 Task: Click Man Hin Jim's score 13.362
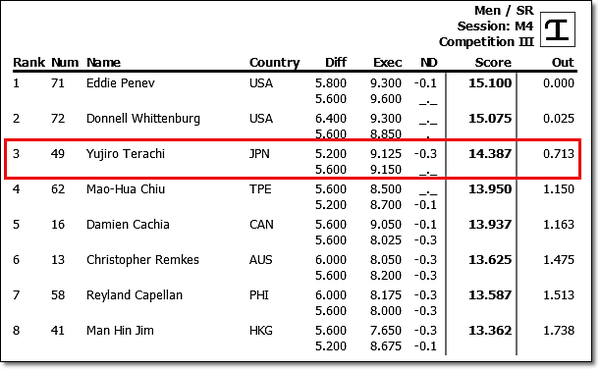[x=490, y=331]
